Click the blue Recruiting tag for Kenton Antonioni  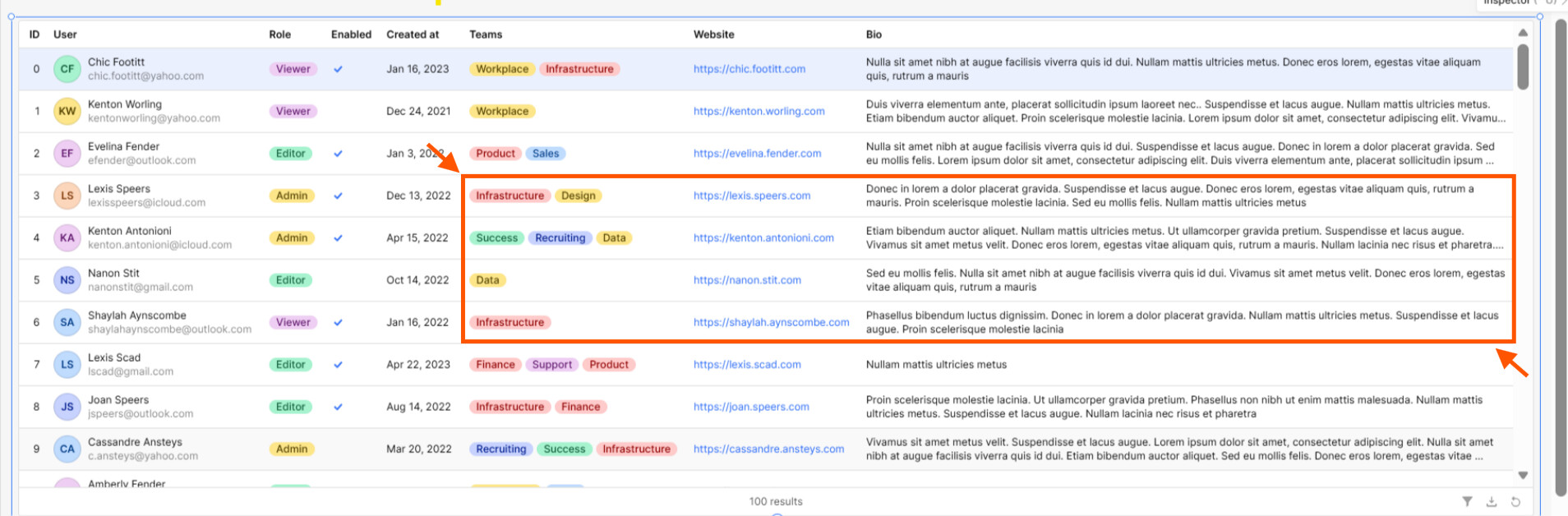pos(560,238)
